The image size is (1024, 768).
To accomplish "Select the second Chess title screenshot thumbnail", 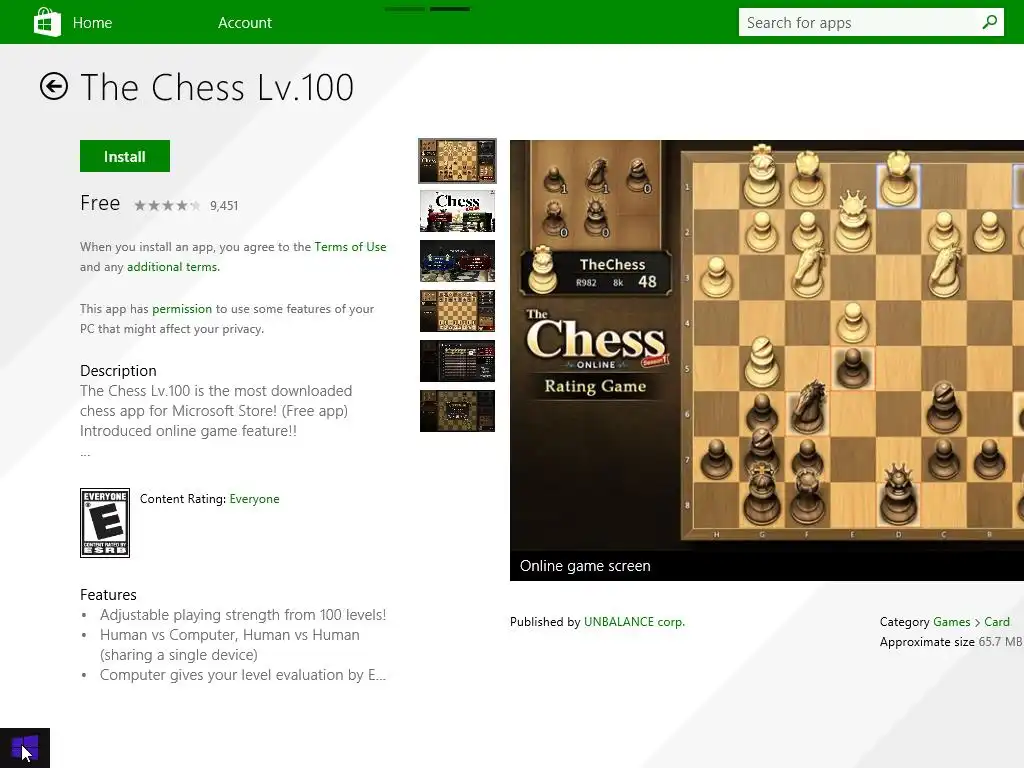I will click(x=457, y=211).
